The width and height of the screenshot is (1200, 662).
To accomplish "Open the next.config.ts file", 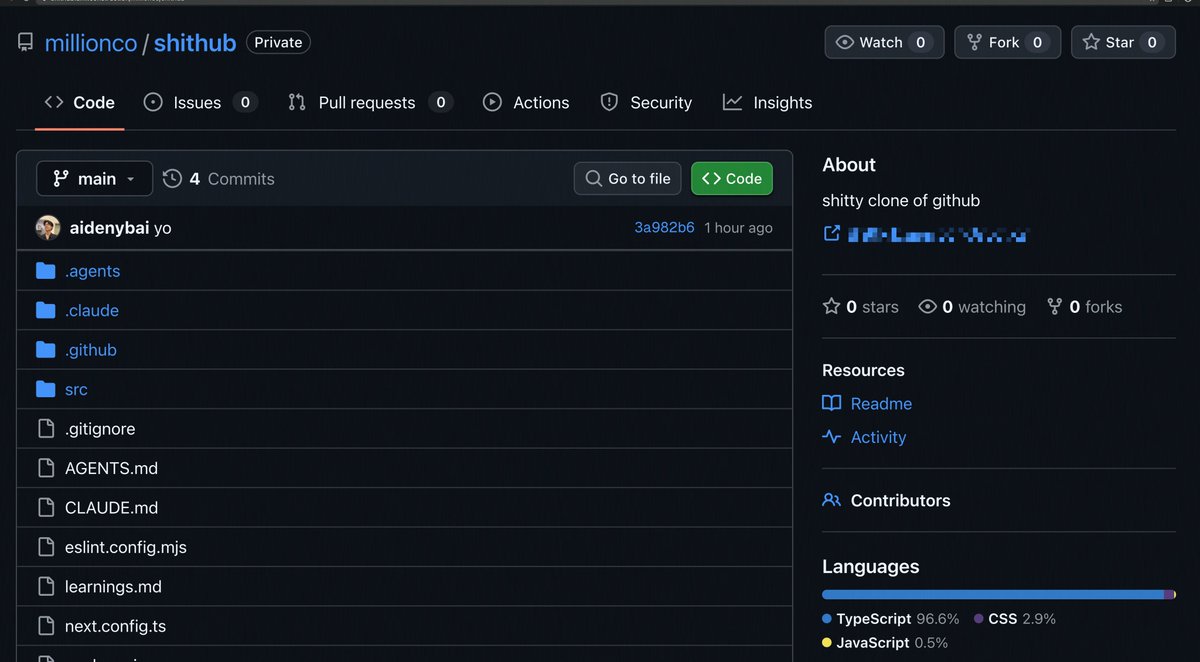I will click(115, 627).
